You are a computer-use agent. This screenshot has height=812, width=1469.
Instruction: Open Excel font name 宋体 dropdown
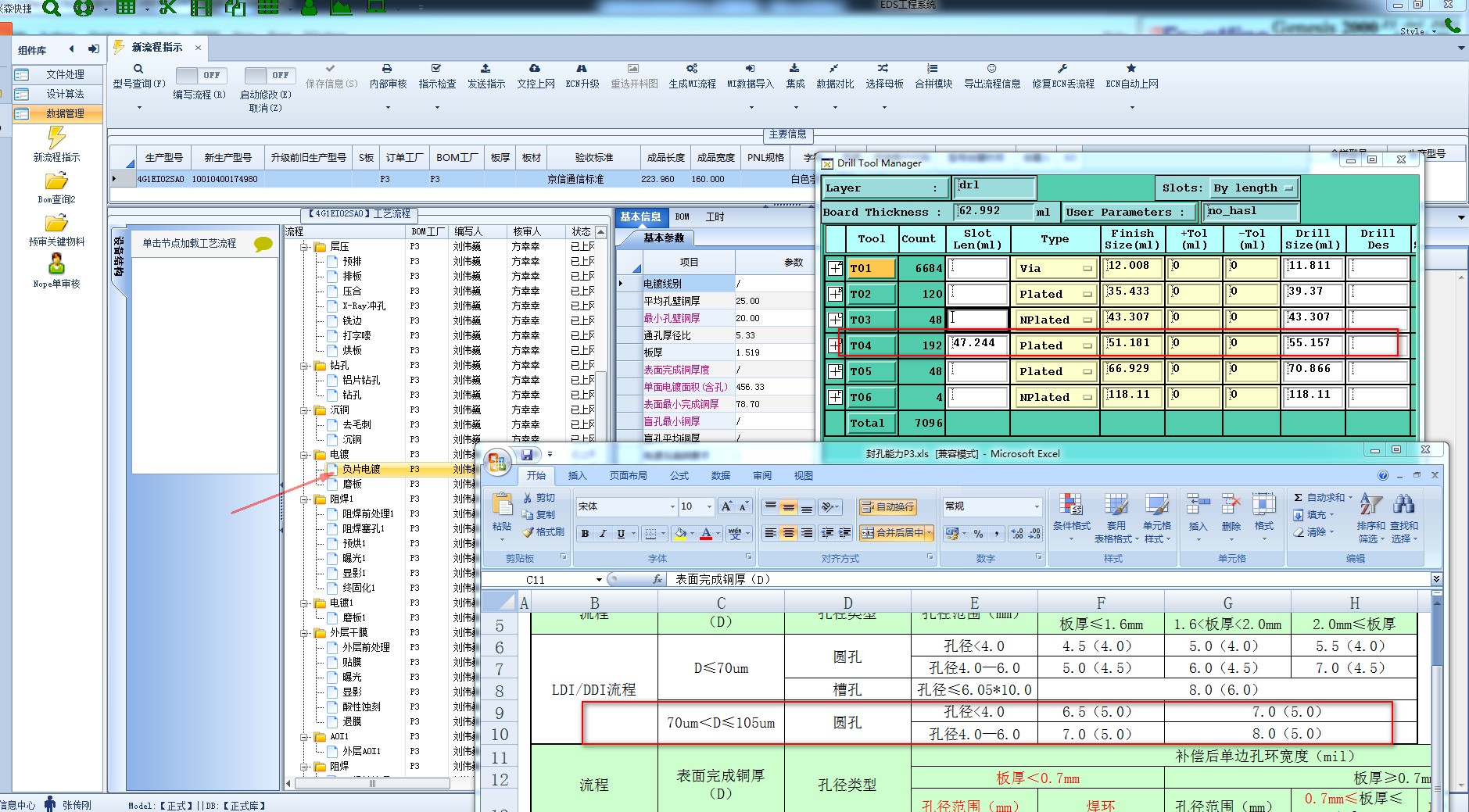[672, 506]
